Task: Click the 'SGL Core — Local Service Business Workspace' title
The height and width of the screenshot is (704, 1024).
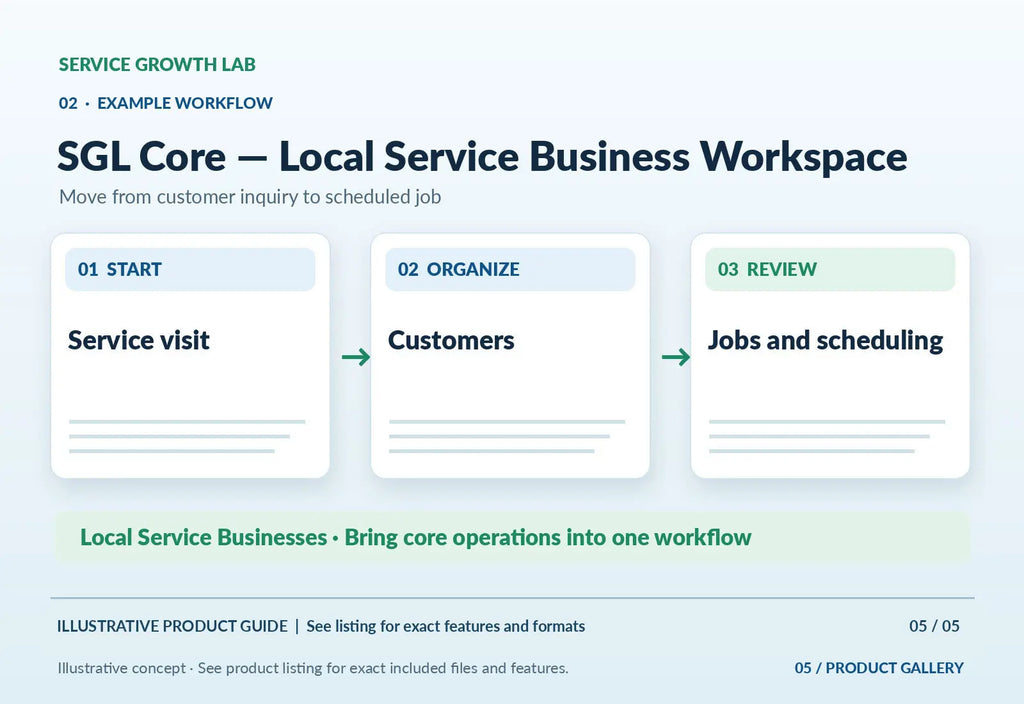Action: point(482,157)
